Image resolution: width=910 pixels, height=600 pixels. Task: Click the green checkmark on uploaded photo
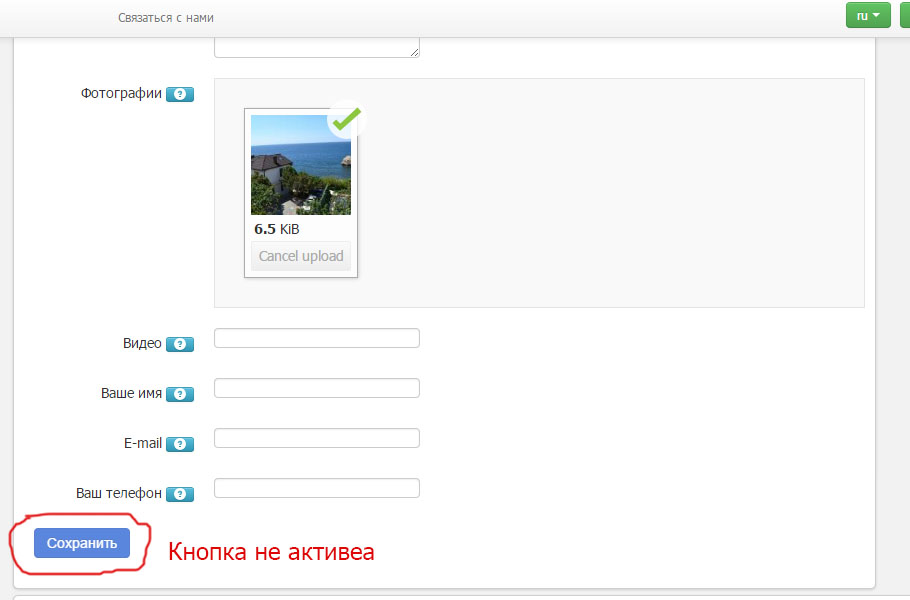[346, 120]
